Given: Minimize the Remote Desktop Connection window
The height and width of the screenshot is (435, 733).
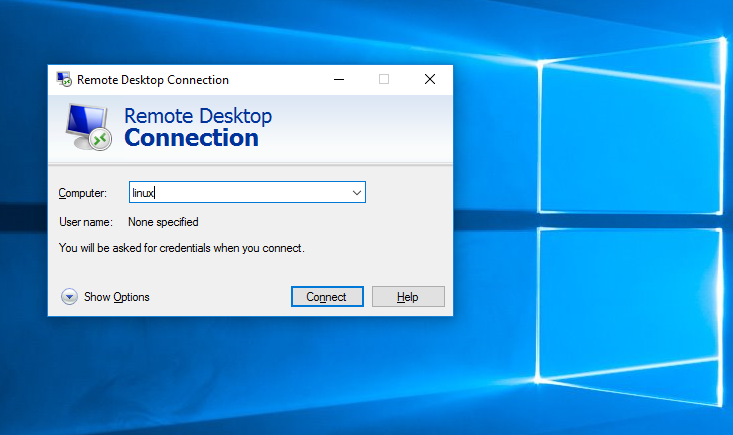Looking at the screenshot, I should tap(339, 79).
